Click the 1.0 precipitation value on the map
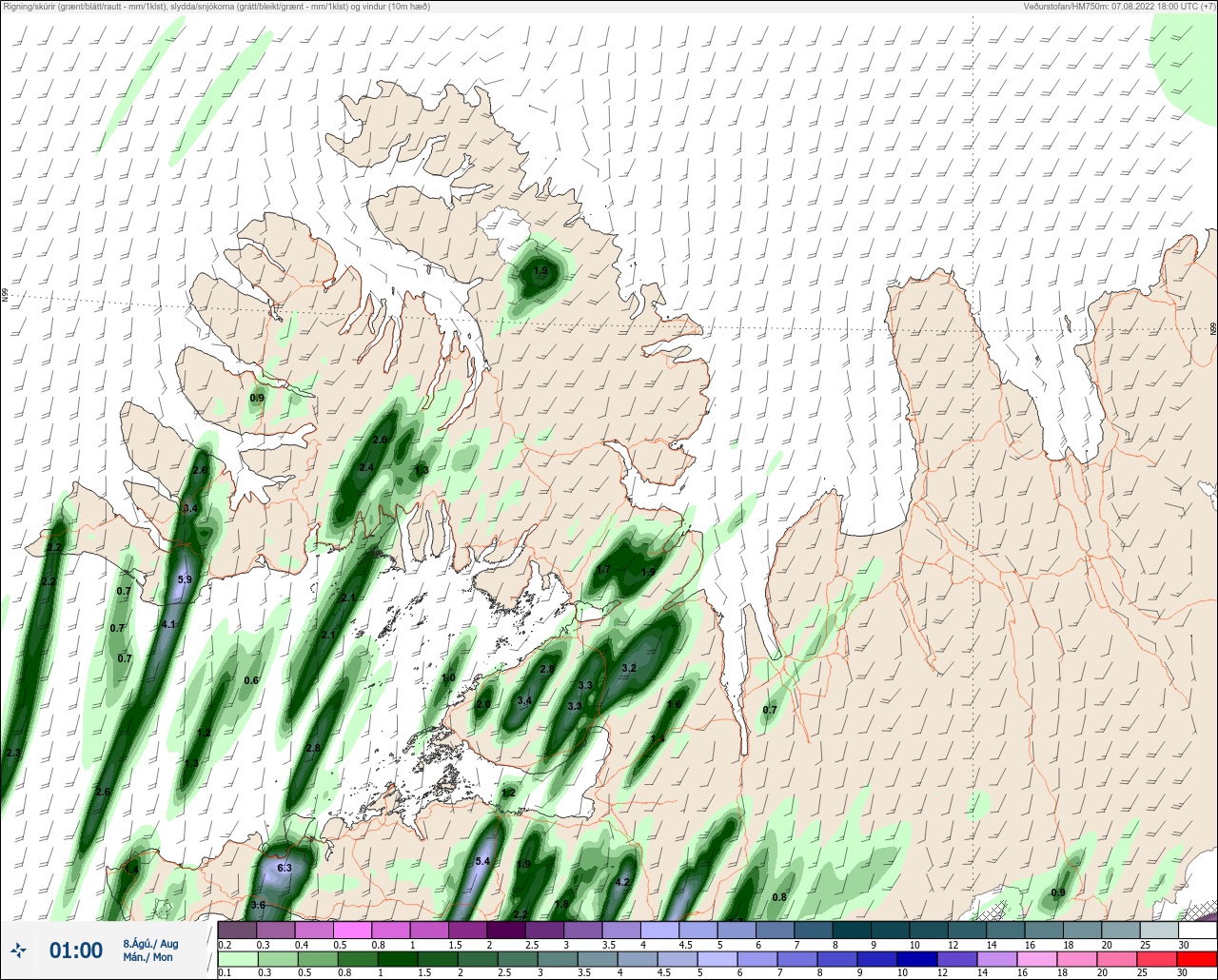The image size is (1218, 980). point(449,678)
